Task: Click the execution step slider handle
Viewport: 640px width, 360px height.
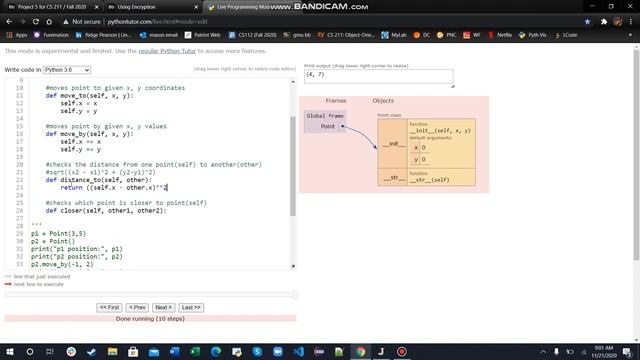Action: pyautogui.click(x=295, y=295)
